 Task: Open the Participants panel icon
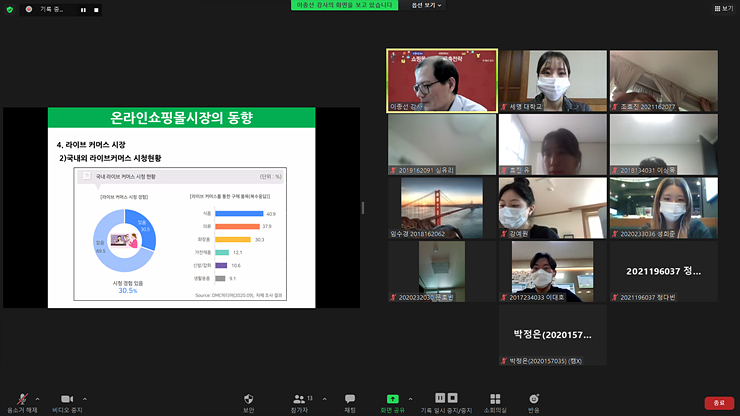299,399
